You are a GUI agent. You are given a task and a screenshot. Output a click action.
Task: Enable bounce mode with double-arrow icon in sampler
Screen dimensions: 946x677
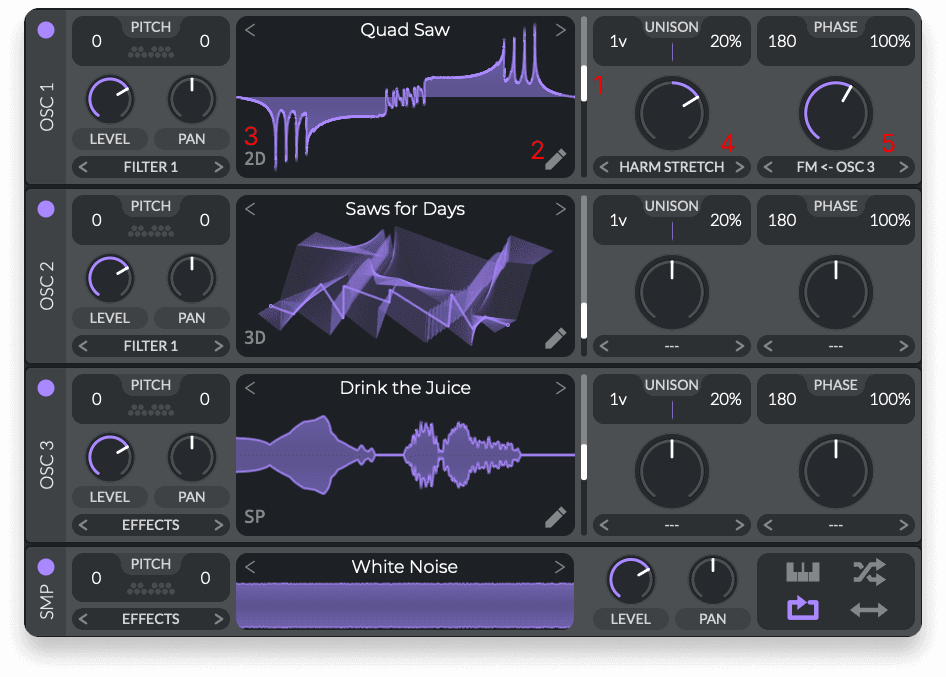coord(870,609)
